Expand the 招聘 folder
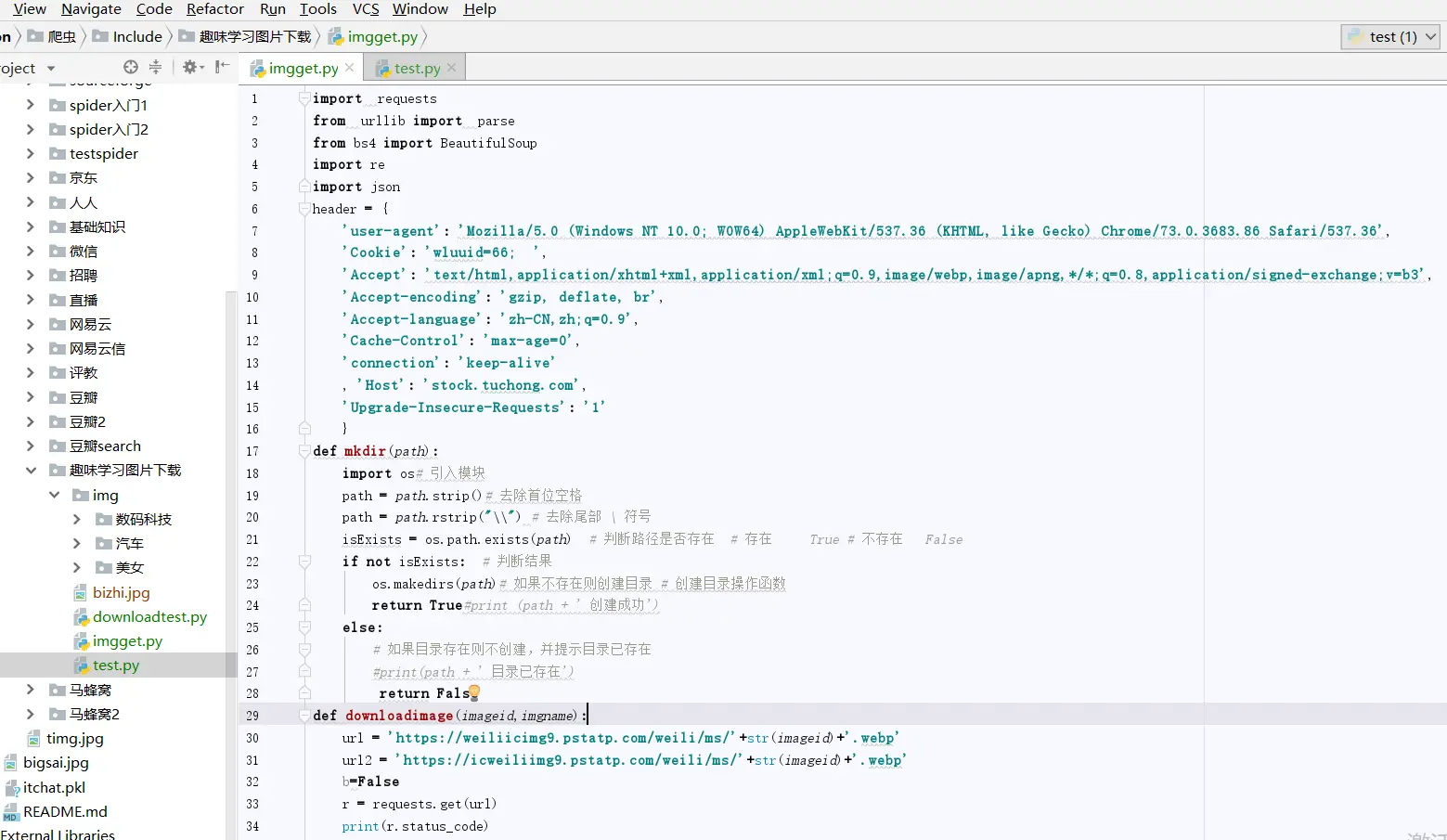The image size is (1447, 840). pos(31,275)
